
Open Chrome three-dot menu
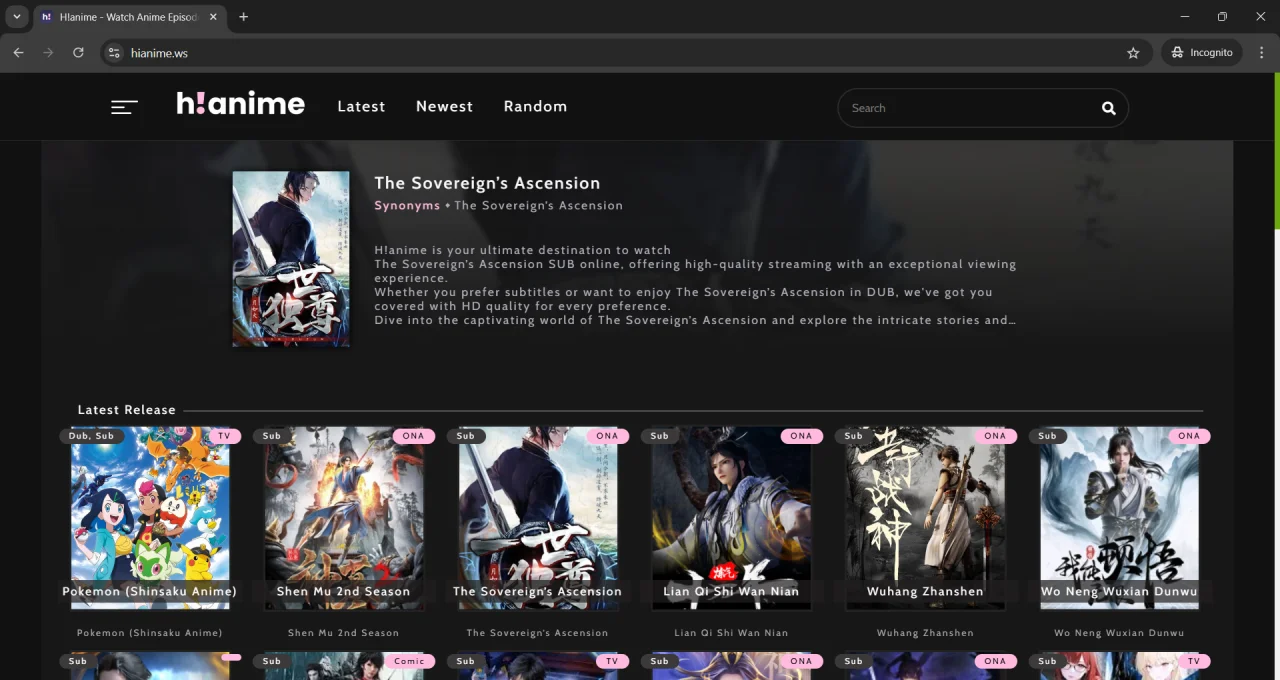(1261, 52)
